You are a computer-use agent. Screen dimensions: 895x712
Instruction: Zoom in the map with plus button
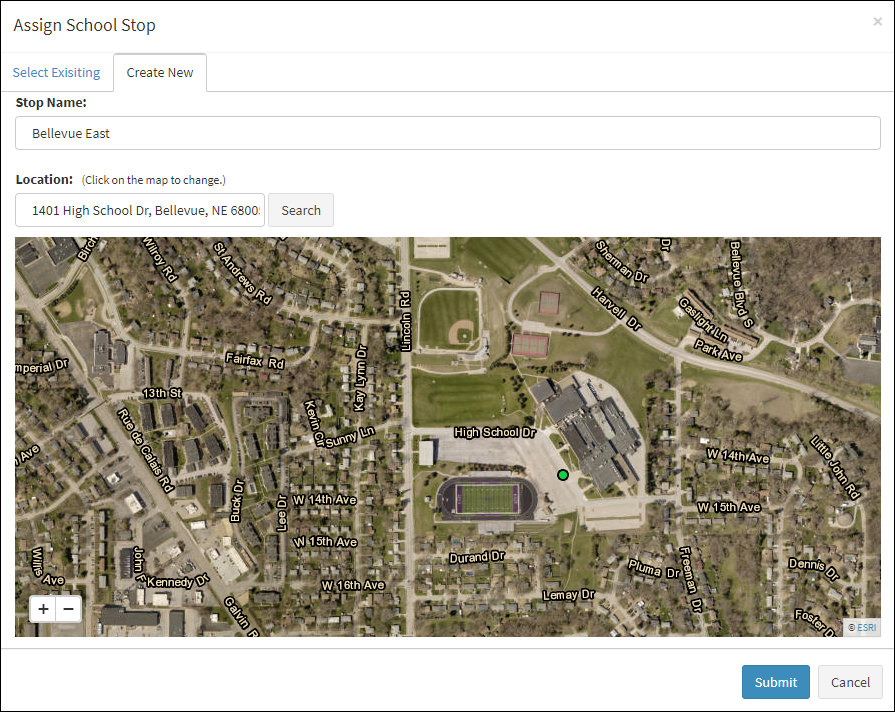click(x=43, y=609)
